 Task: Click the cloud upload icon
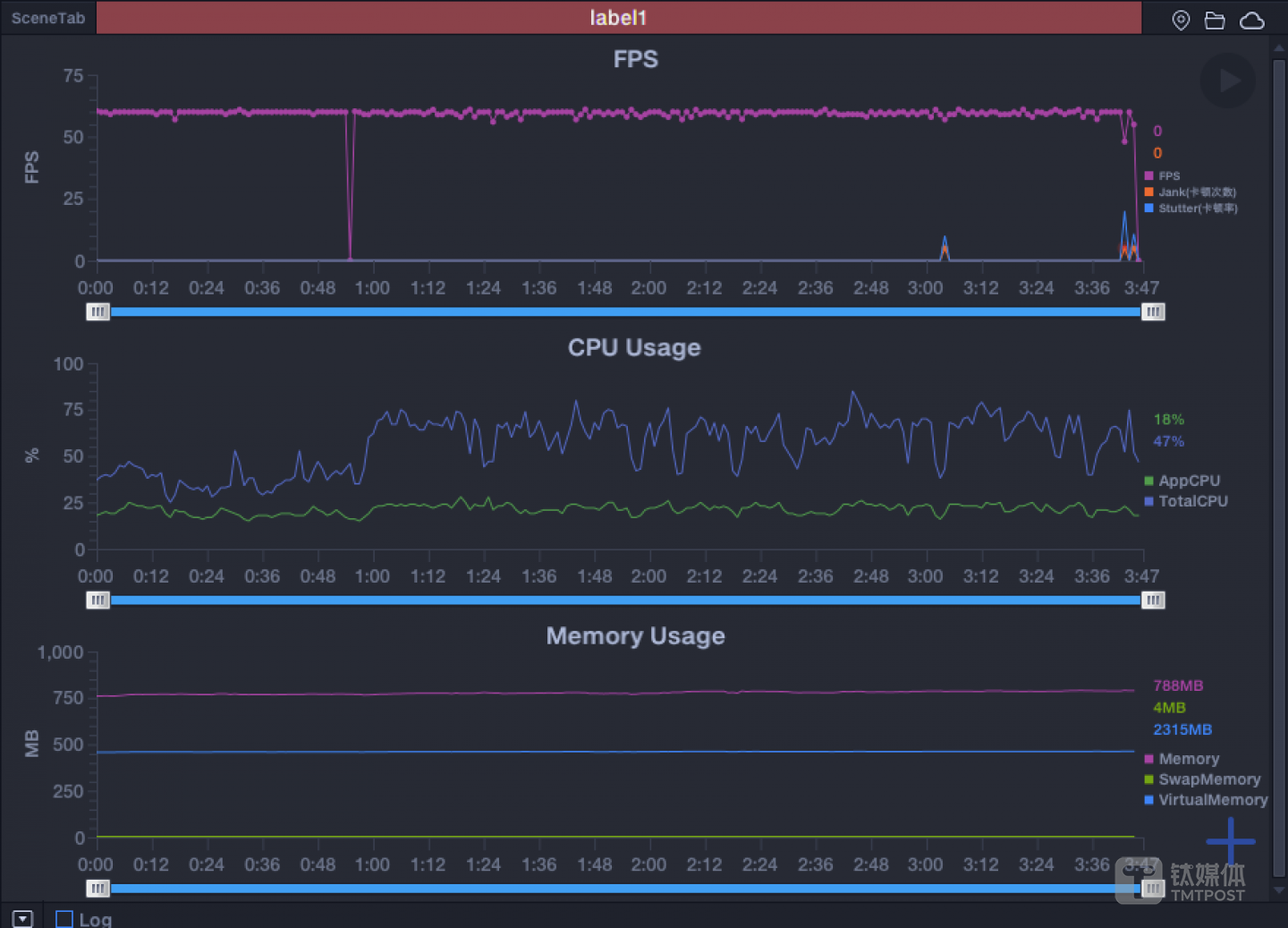pos(1251,20)
